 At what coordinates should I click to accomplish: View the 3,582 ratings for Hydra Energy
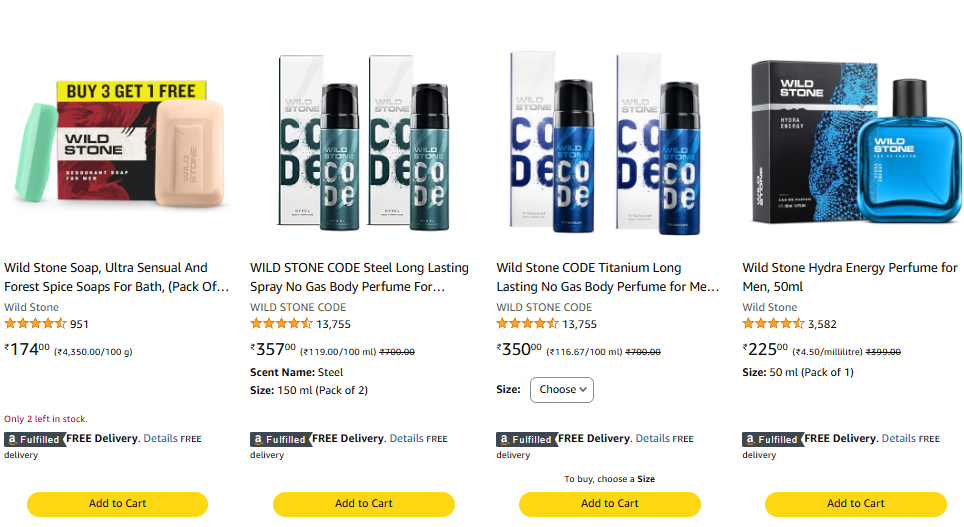tap(822, 324)
